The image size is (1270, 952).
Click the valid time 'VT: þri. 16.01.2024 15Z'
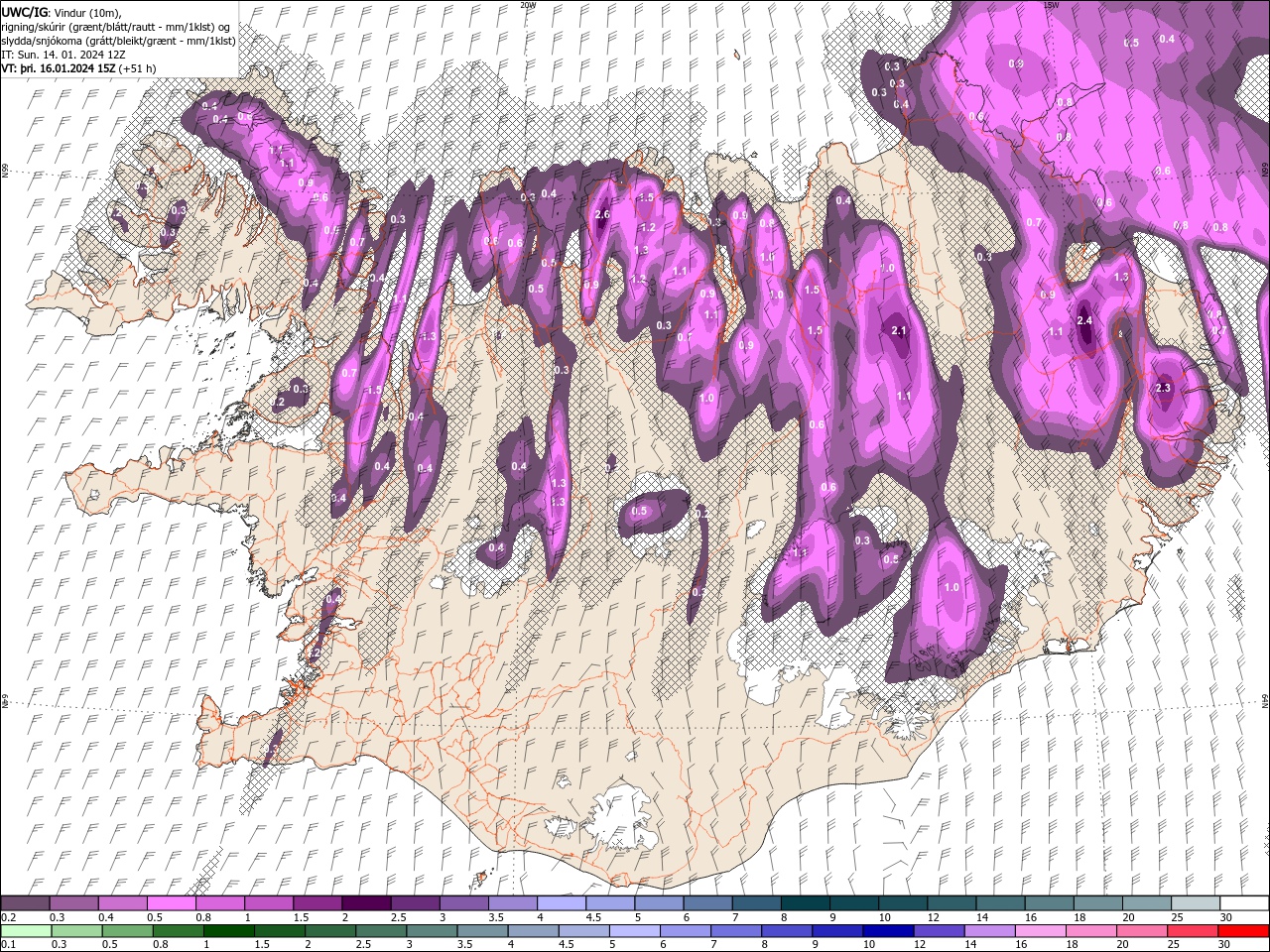coord(59,68)
